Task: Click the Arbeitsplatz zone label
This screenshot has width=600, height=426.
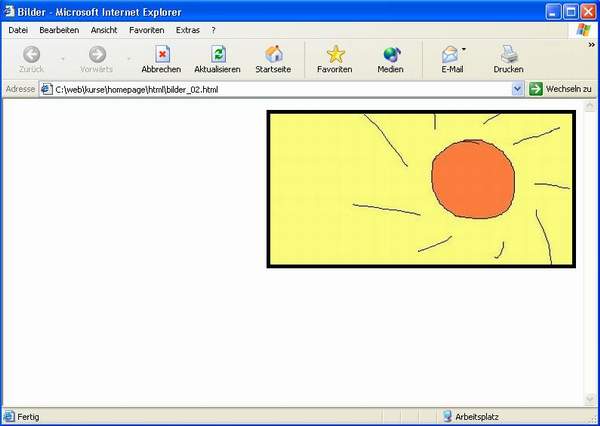Action: tap(477, 417)
